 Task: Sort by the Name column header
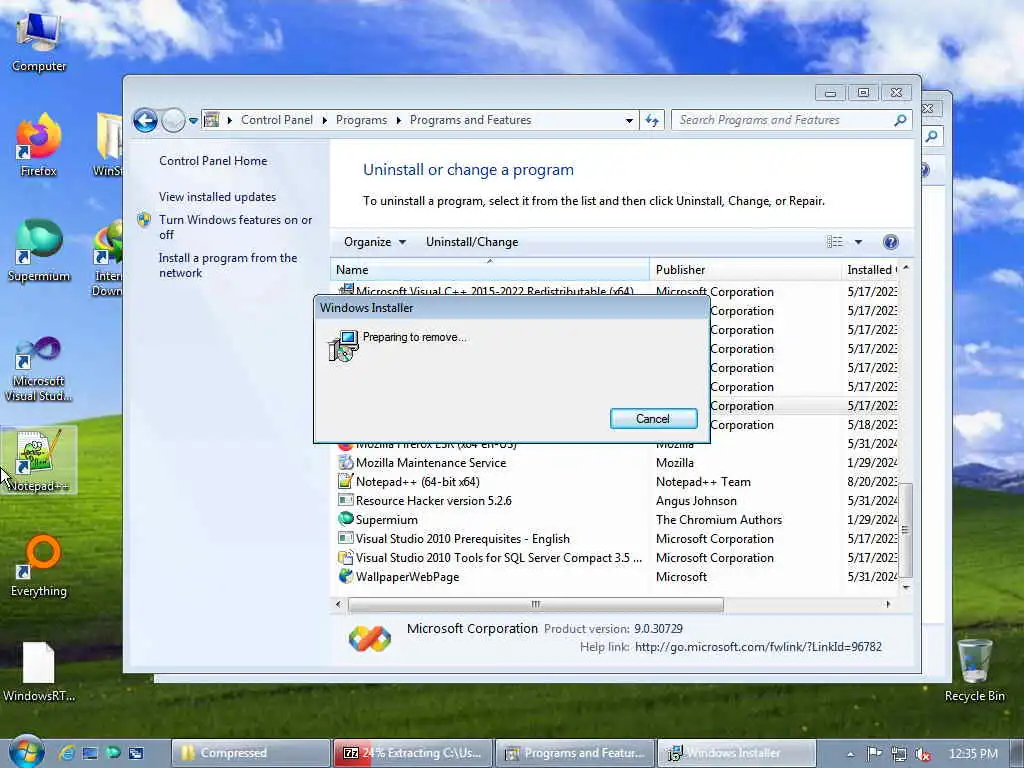(x=490, y=270)
